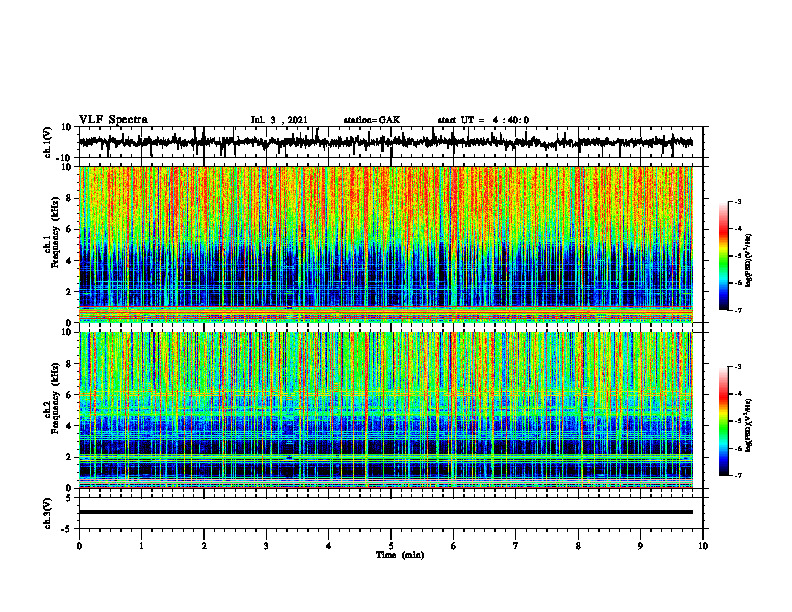Click the date text "Jul 3, 2021"

[x=279, y=120]
